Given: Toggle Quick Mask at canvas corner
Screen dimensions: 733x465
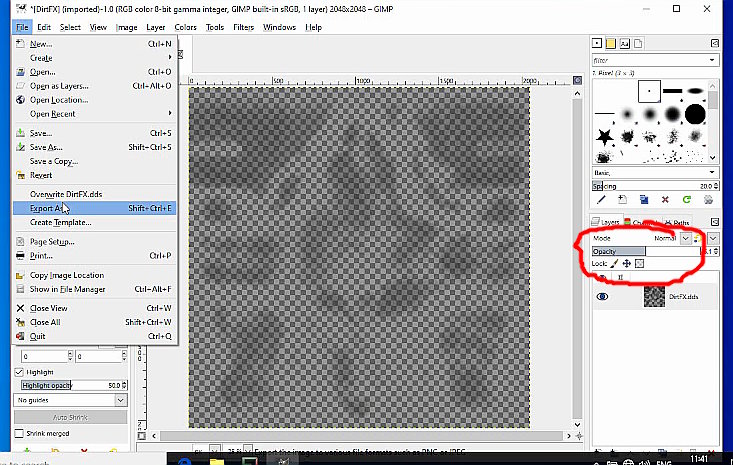Looking at the screenshot, I should click(142, 436).
